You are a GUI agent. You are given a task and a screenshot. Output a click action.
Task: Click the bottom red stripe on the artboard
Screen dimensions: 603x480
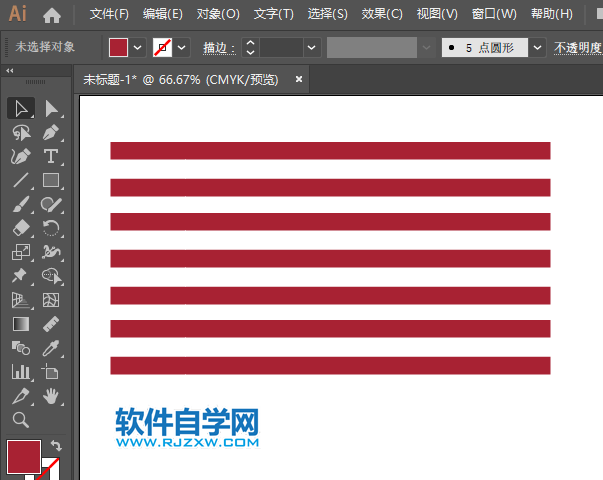pos(330,365)
